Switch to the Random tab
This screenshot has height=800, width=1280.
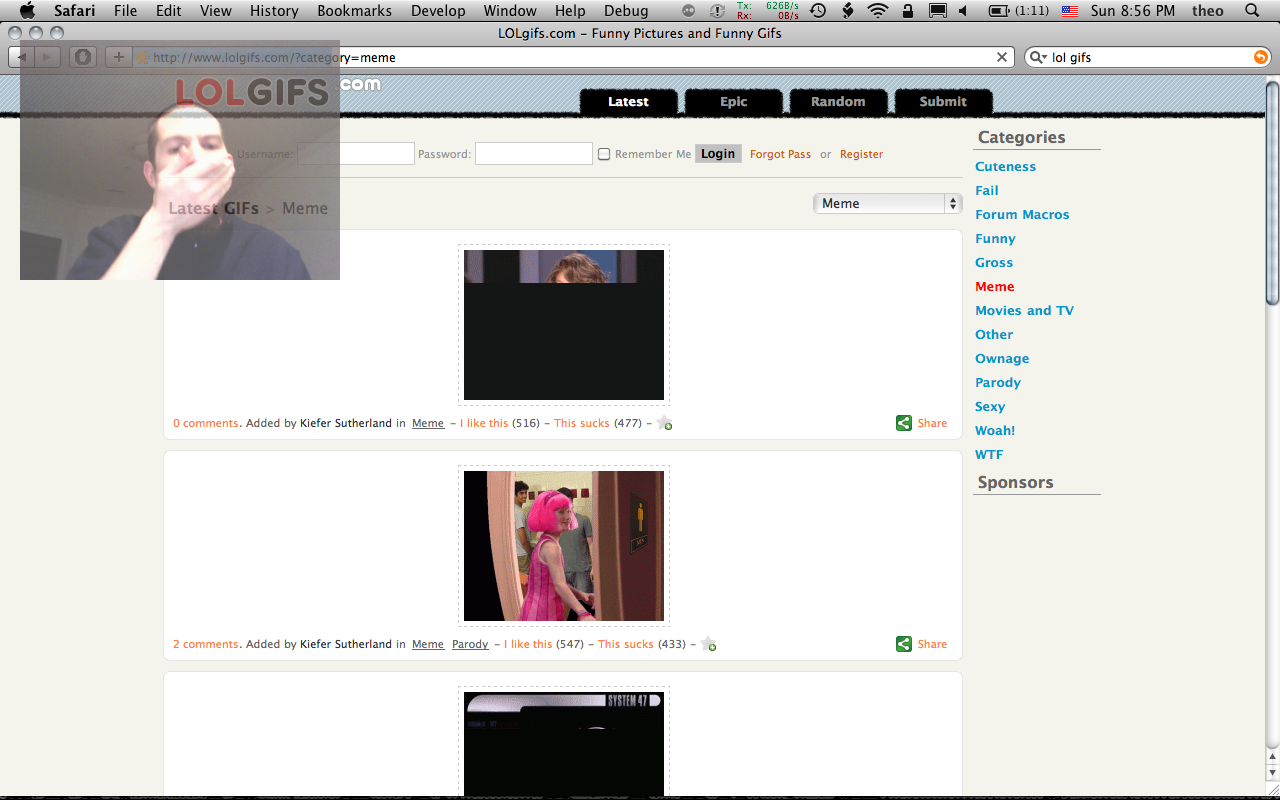click(838, 101)
